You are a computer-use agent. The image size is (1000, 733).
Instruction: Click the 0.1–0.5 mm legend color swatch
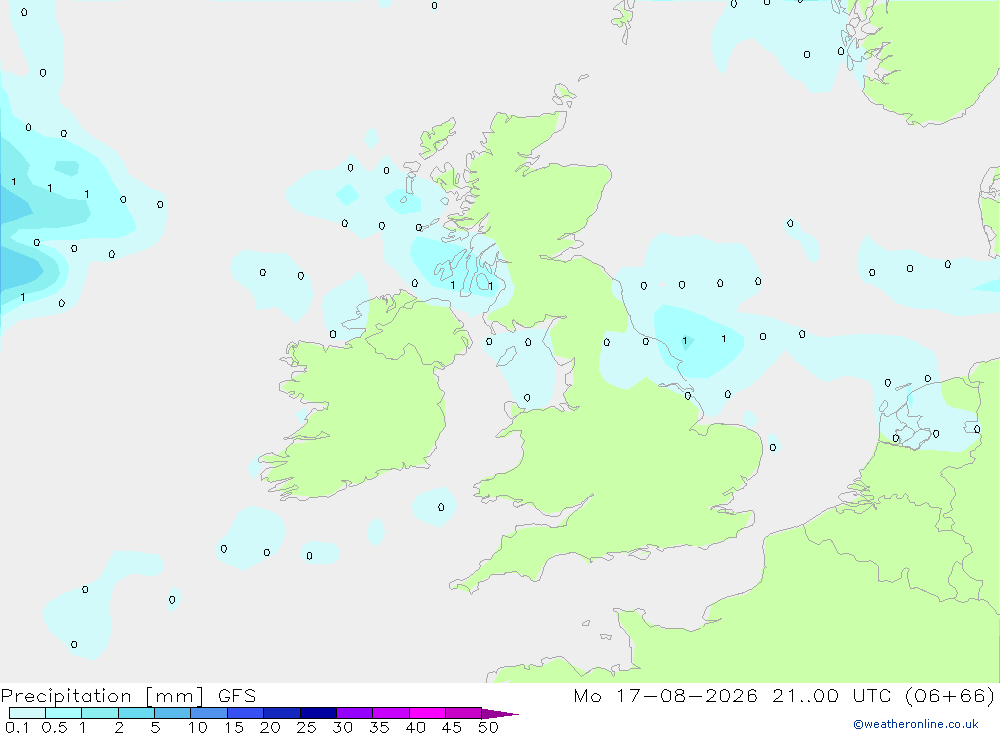point(27,713)
